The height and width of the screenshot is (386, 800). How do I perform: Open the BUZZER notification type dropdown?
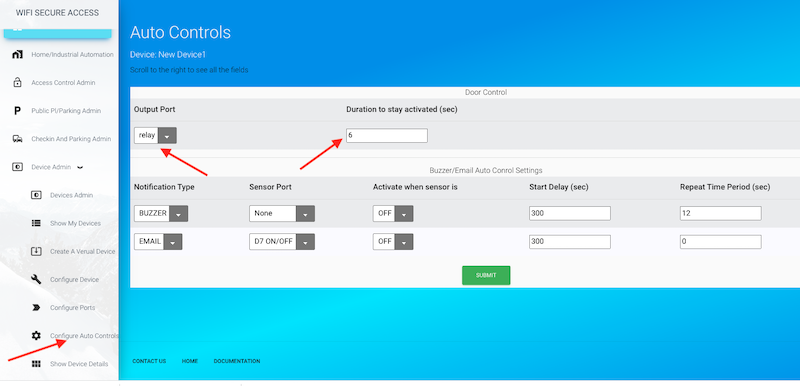[x=161, y=214]
